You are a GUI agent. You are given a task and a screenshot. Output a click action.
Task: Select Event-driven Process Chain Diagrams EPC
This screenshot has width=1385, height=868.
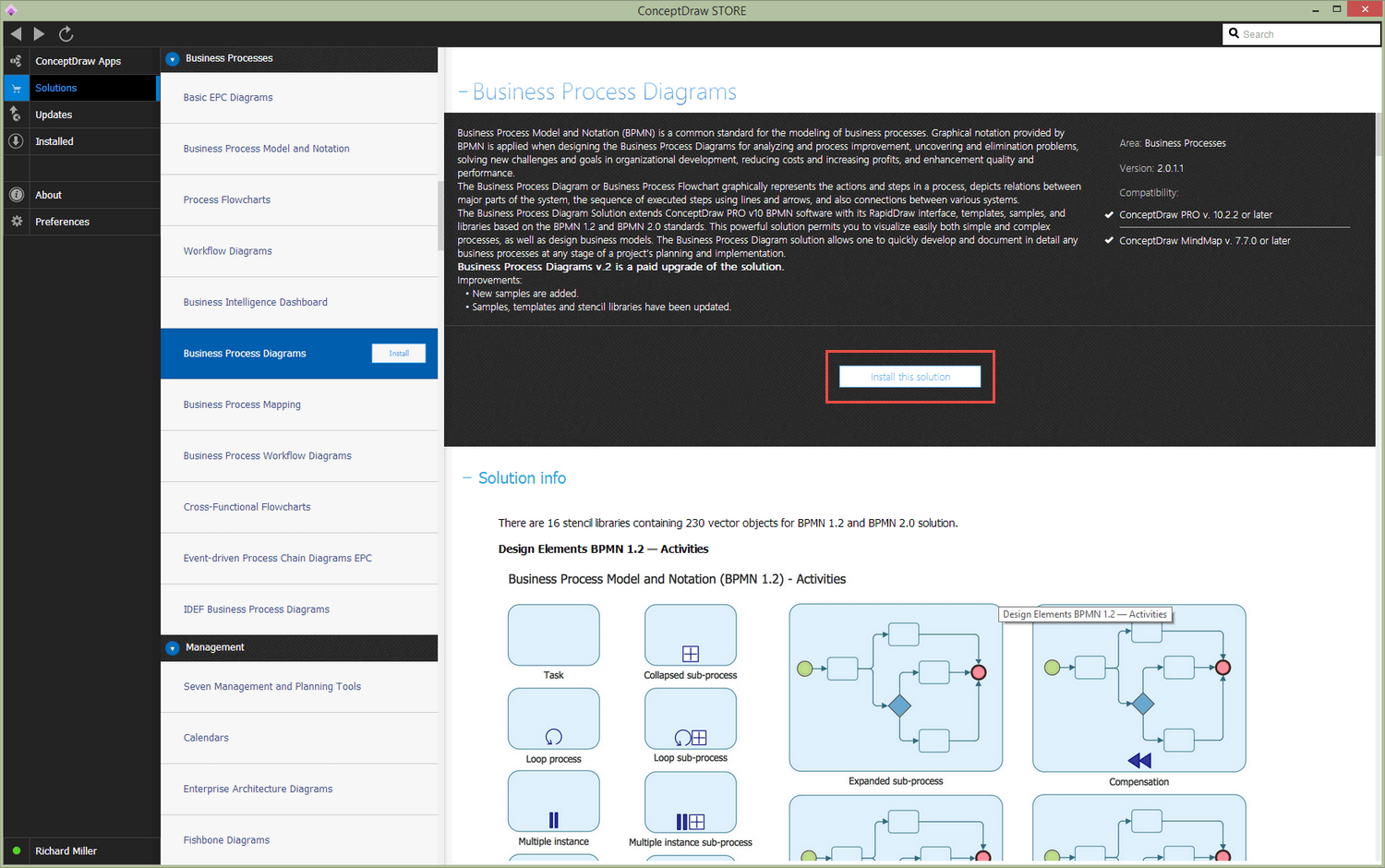pyautogui.click(x=299, y=559)
